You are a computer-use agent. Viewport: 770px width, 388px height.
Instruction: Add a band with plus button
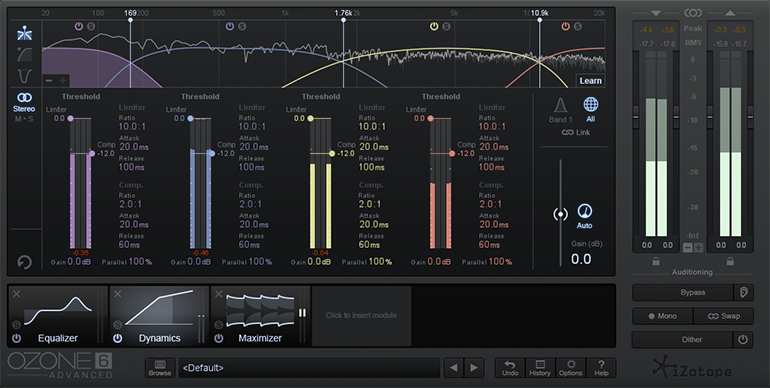pyautogui.click(x=63, y=80)
